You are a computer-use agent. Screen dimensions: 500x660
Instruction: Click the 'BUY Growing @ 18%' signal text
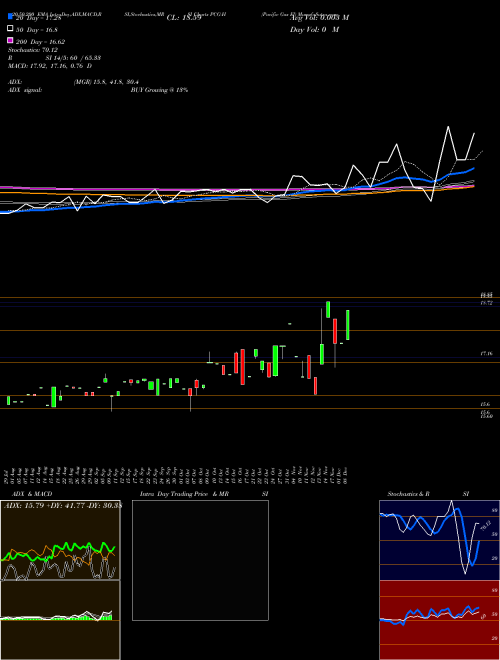159,90
